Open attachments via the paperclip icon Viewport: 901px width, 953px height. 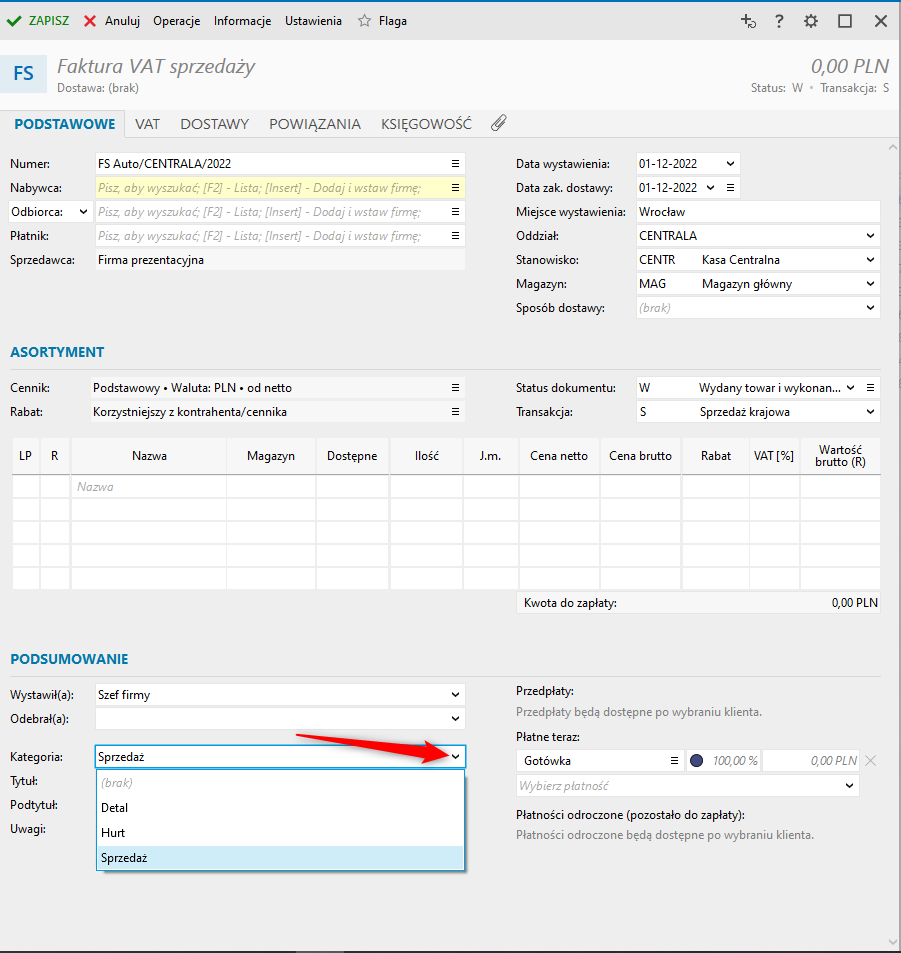pos(499,123)
